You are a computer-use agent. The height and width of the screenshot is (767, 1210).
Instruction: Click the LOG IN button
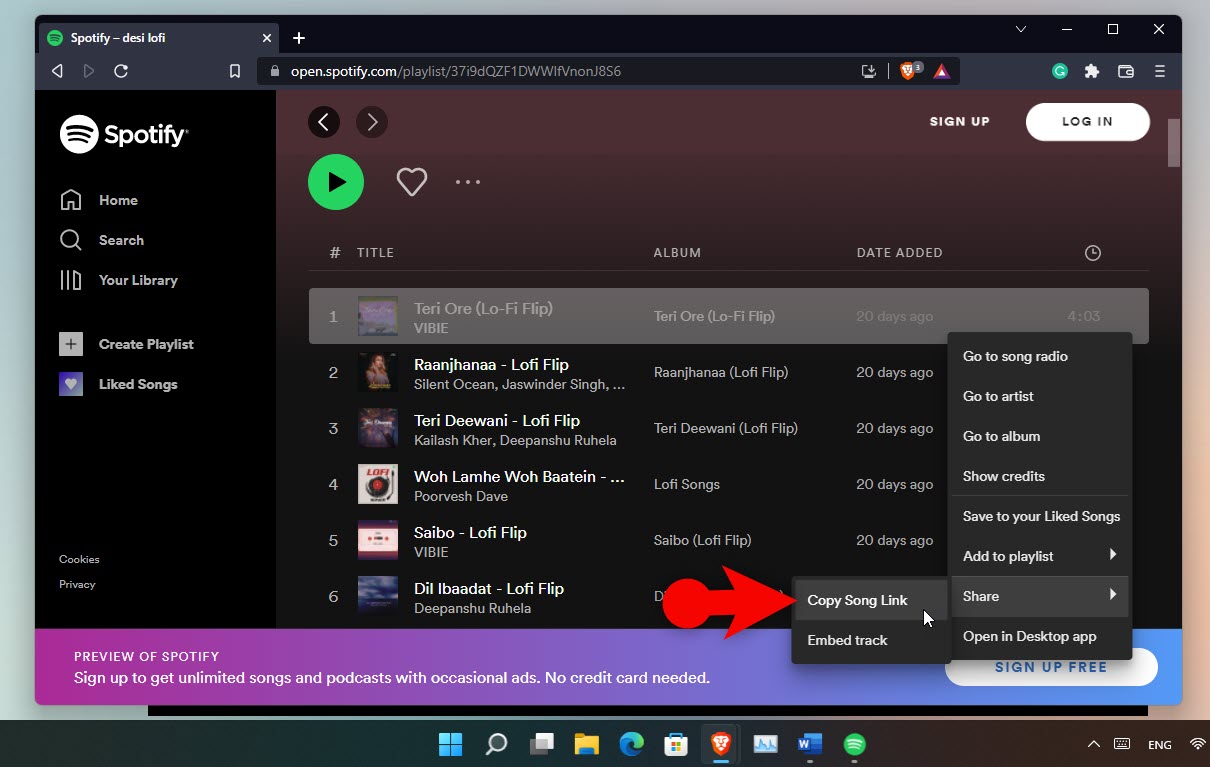pos(1087,122)
